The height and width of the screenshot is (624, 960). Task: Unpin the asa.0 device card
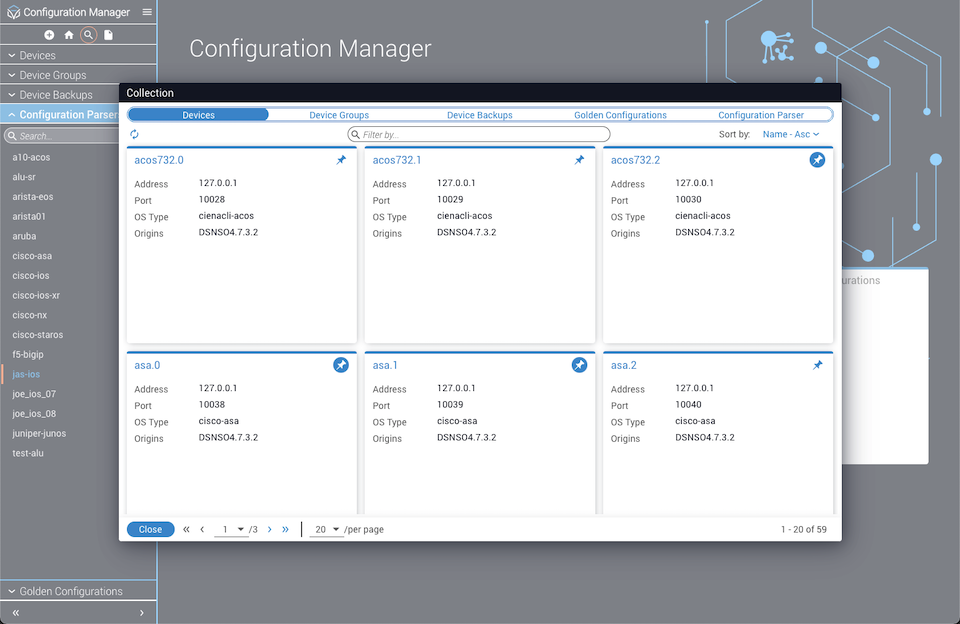[x=341, y=365]
